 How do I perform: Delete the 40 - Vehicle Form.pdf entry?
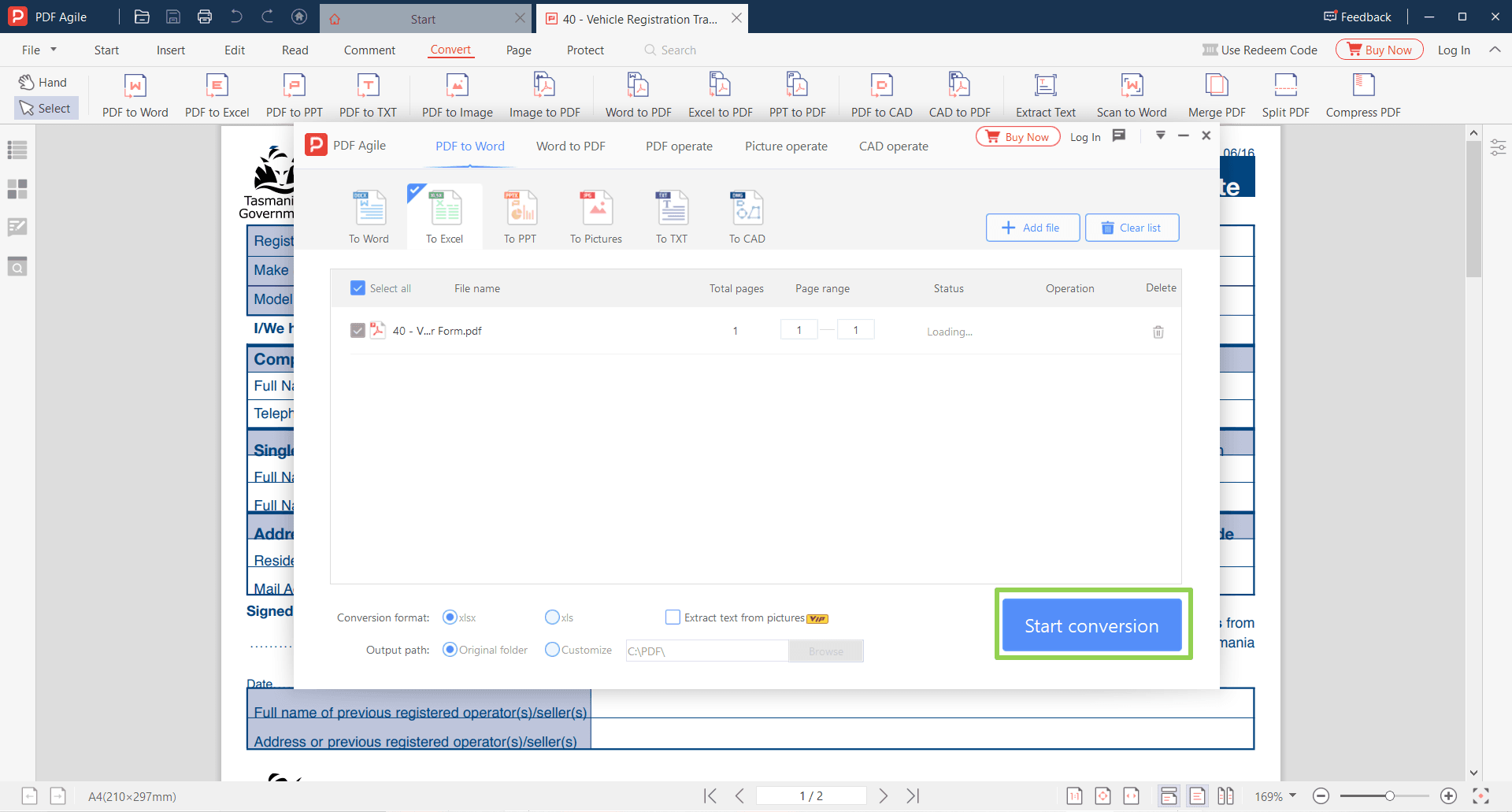tap(1158, 332)
